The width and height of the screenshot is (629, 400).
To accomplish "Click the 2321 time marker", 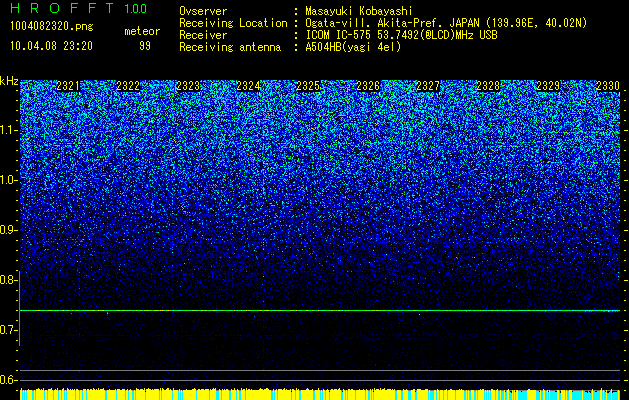I will (x=68, y=86).
